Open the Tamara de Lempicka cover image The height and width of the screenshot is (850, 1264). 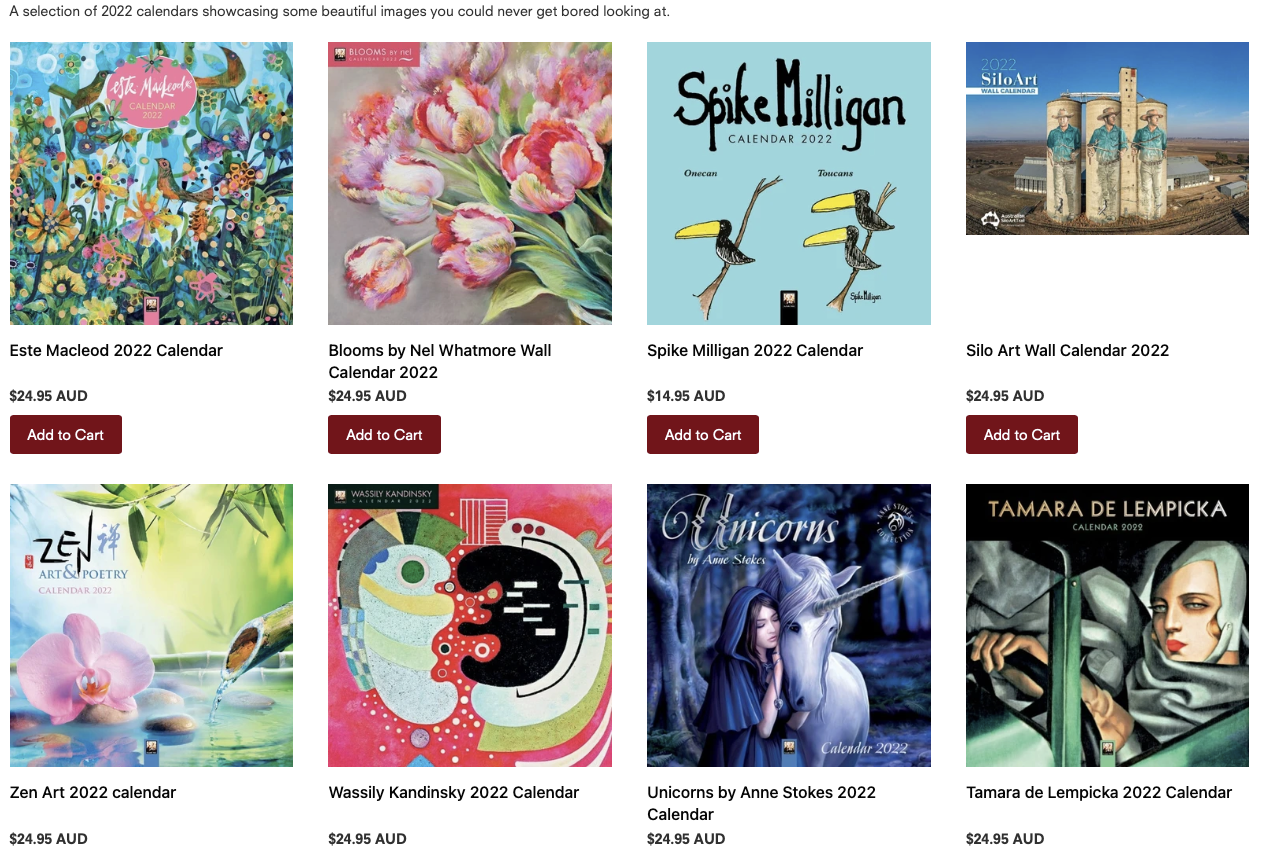point(1107,625)
